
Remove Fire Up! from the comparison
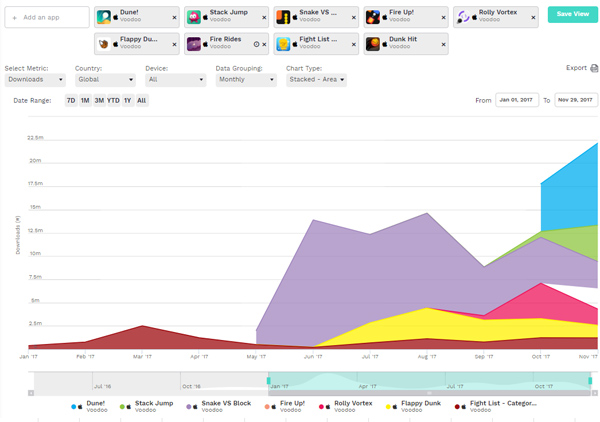click(443, 18)
